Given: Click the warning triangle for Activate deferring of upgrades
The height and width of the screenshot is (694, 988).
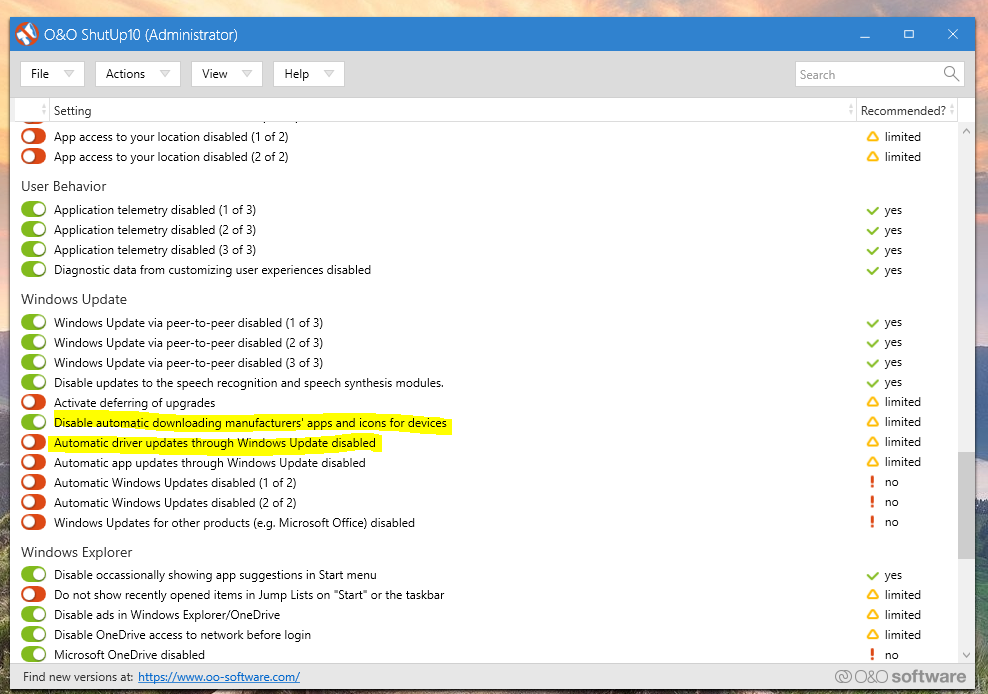Looking at the screenshot, I should [x=873, y=402].
